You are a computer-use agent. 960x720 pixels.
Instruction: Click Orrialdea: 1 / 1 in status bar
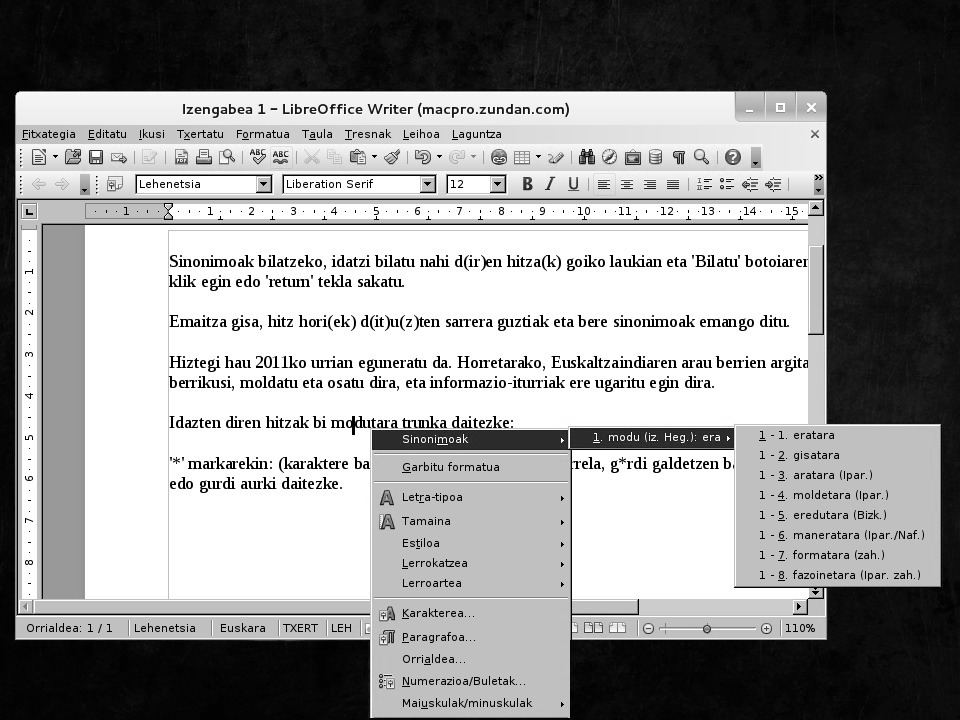click(x=69, y=628)
